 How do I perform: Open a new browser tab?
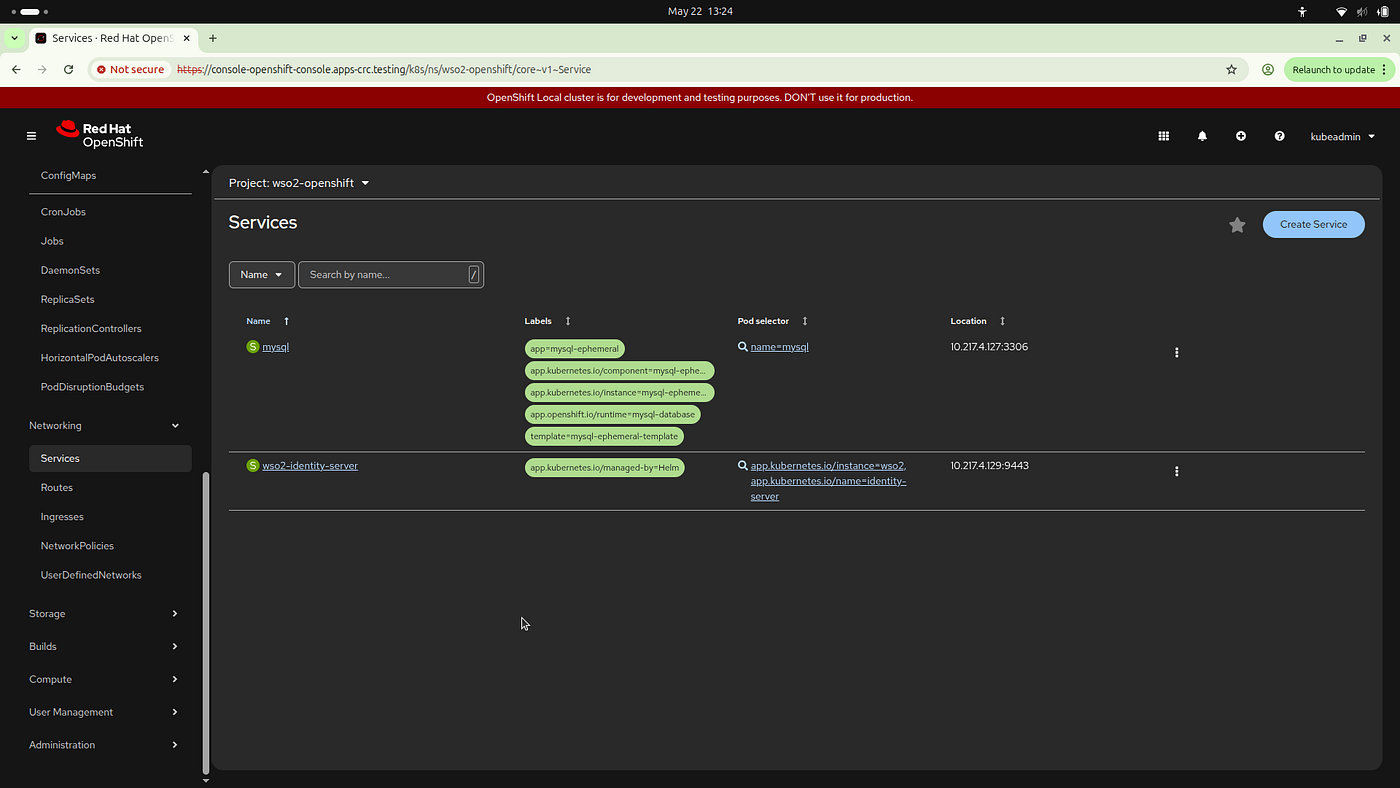tap(213, 38)
